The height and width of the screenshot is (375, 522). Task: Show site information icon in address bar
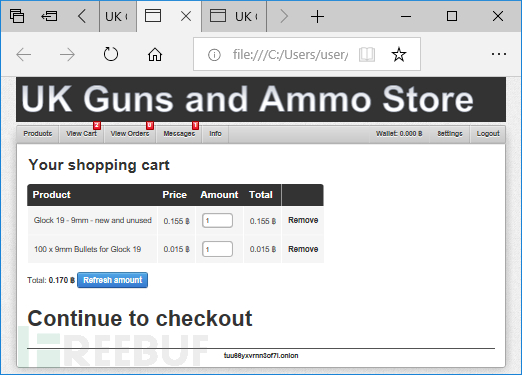tap(214, 55)
